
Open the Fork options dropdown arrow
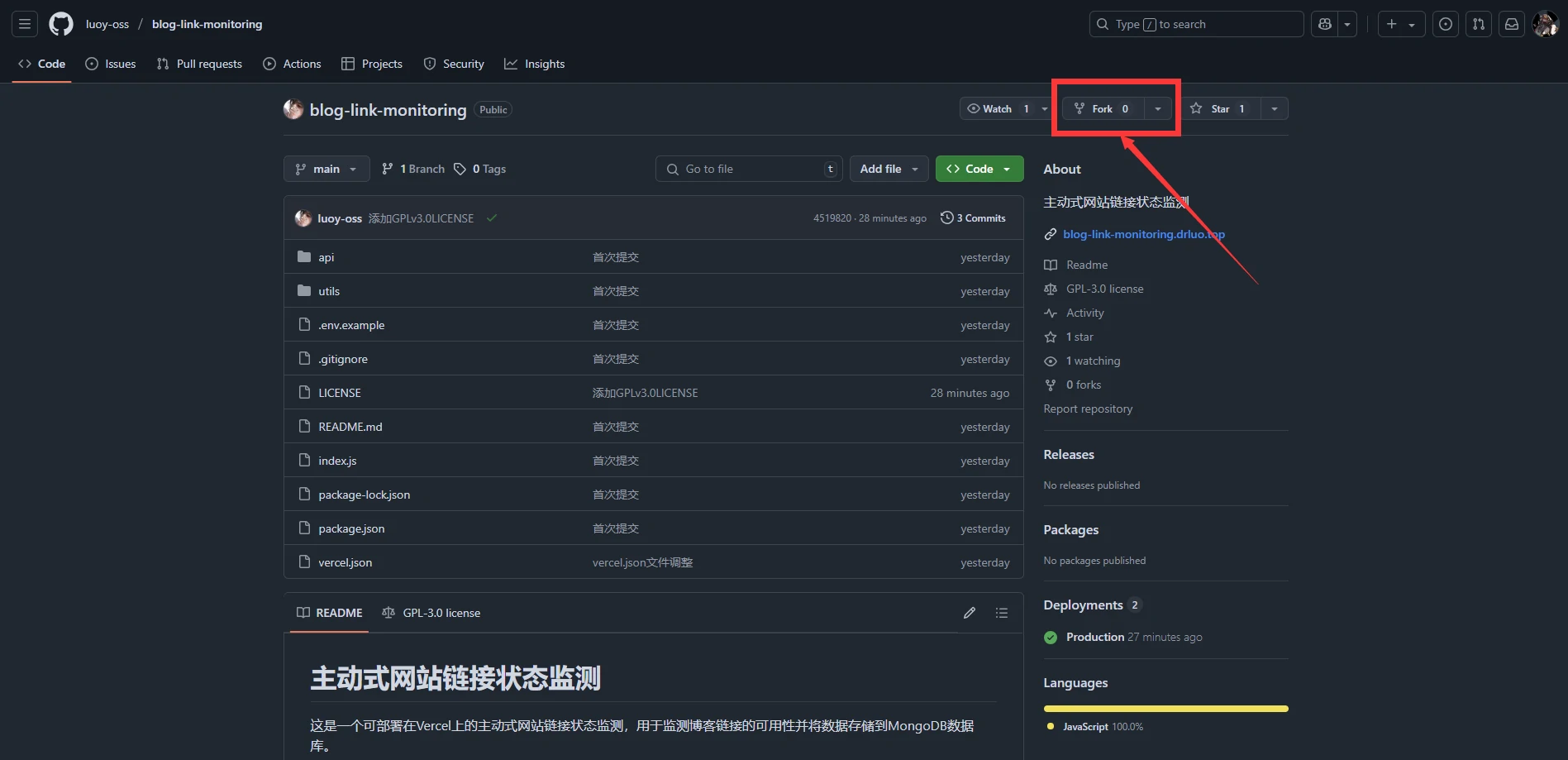tap(1158, 109)
